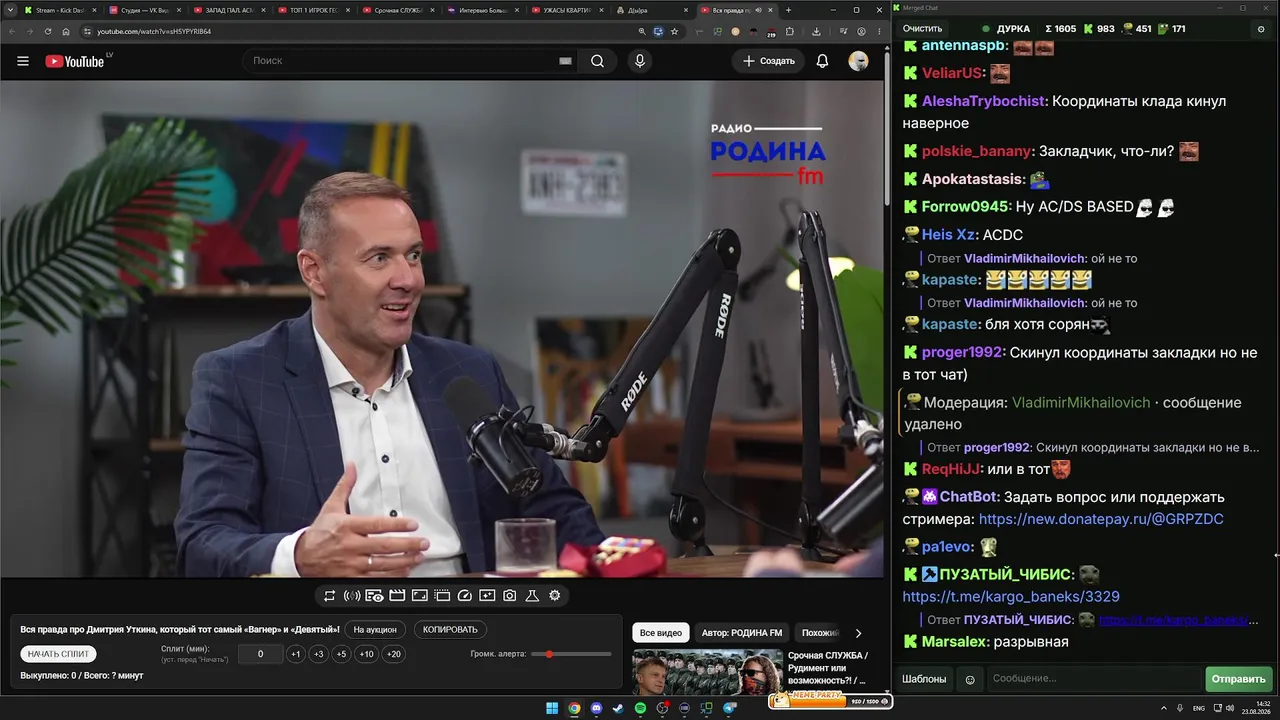Click the clapperboard icon in the player toolbar
The width and height of the screenshot is (1280, 720).
coord(397,596)
